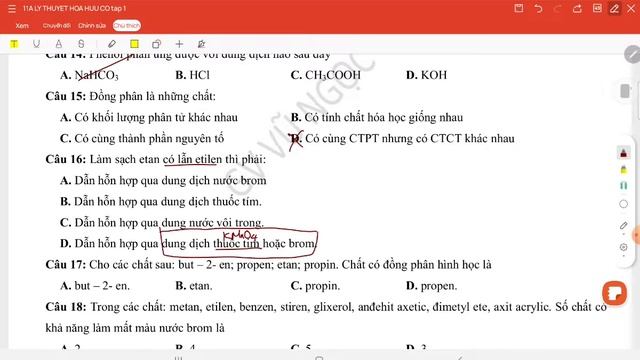The width and height of the screenshot is (640, 360).
Task: Switch to the Xem tab
Action: tap(22, 26)
